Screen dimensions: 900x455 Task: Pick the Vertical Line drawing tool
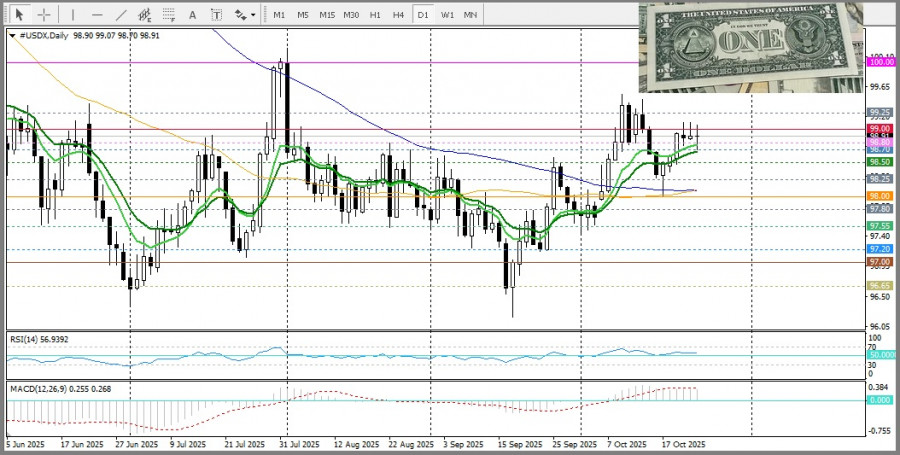71,15
